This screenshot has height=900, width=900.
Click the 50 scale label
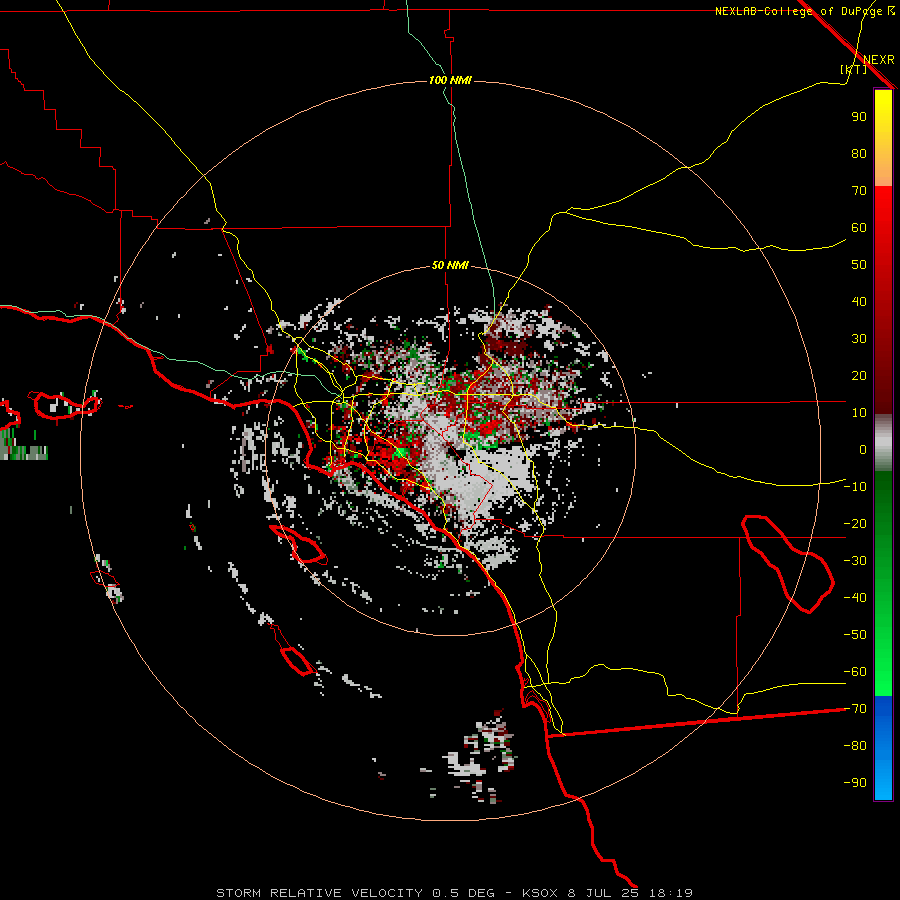(859, 265)
